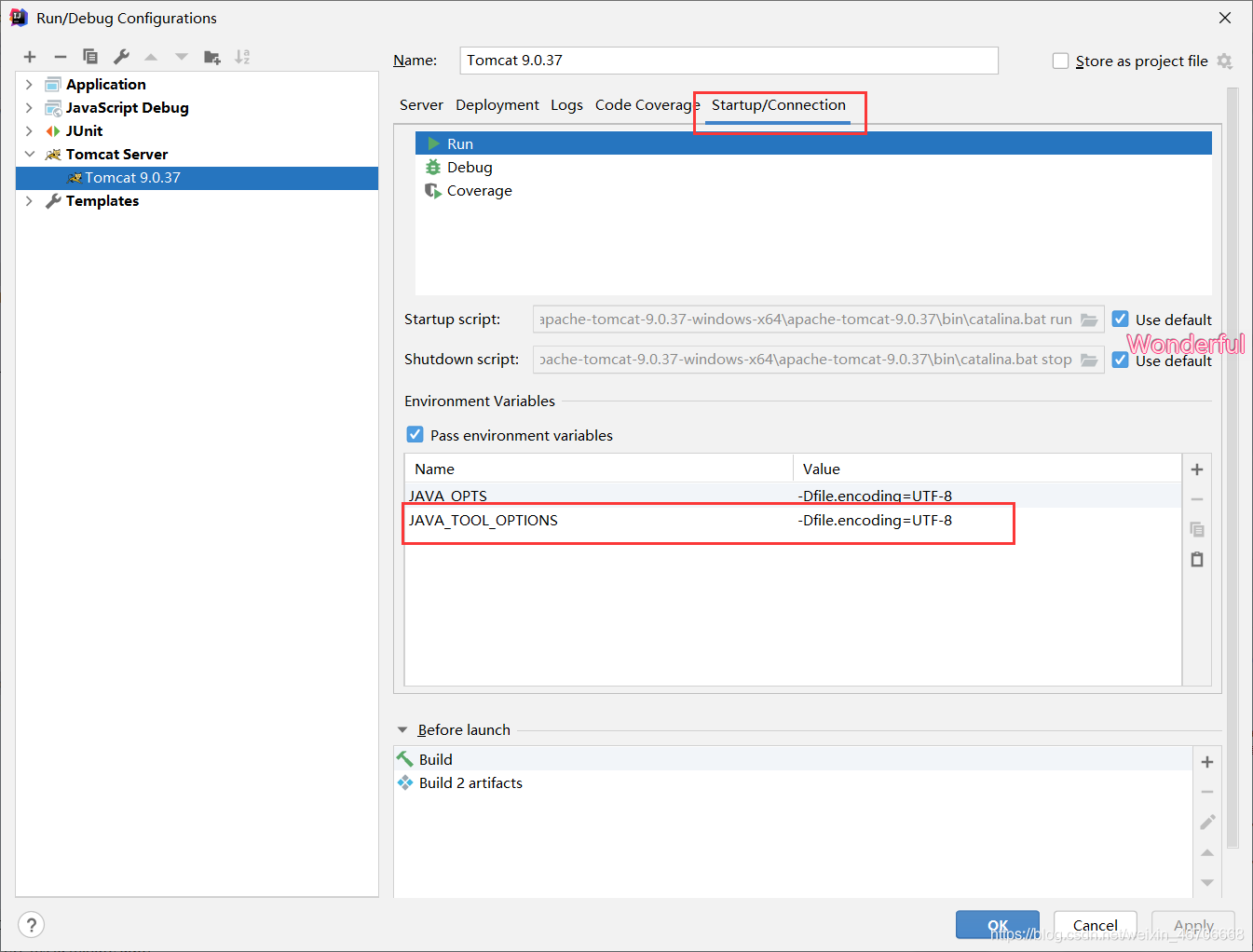Collapse the Before launch section

point(402,730)
